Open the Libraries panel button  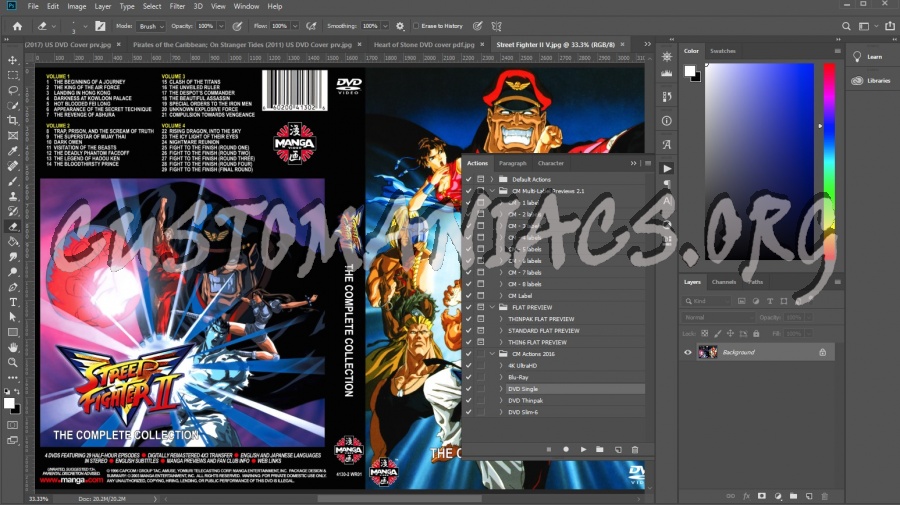[x=871, y=80]
